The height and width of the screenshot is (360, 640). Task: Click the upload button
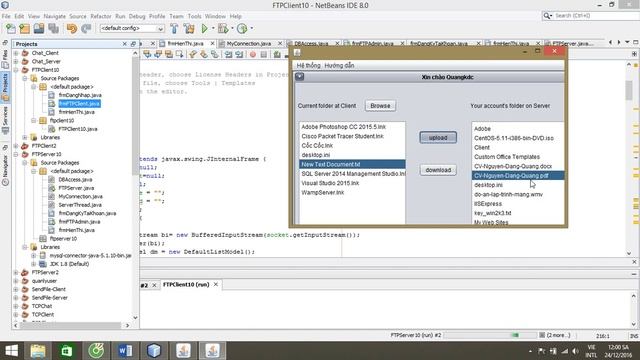(438, 138)
